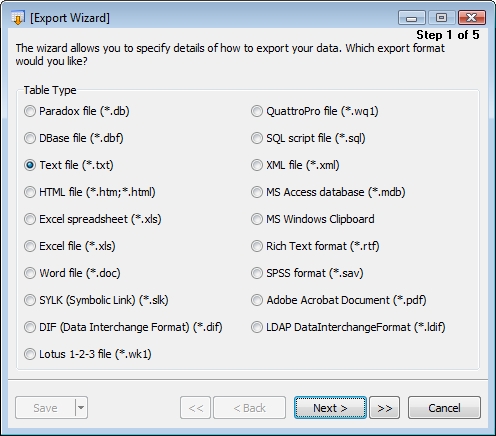Viewport: 496px width, 436px height.
Task: Choose QuattroPro file (*.wq1) format
Action: click(x=315, y=111)
